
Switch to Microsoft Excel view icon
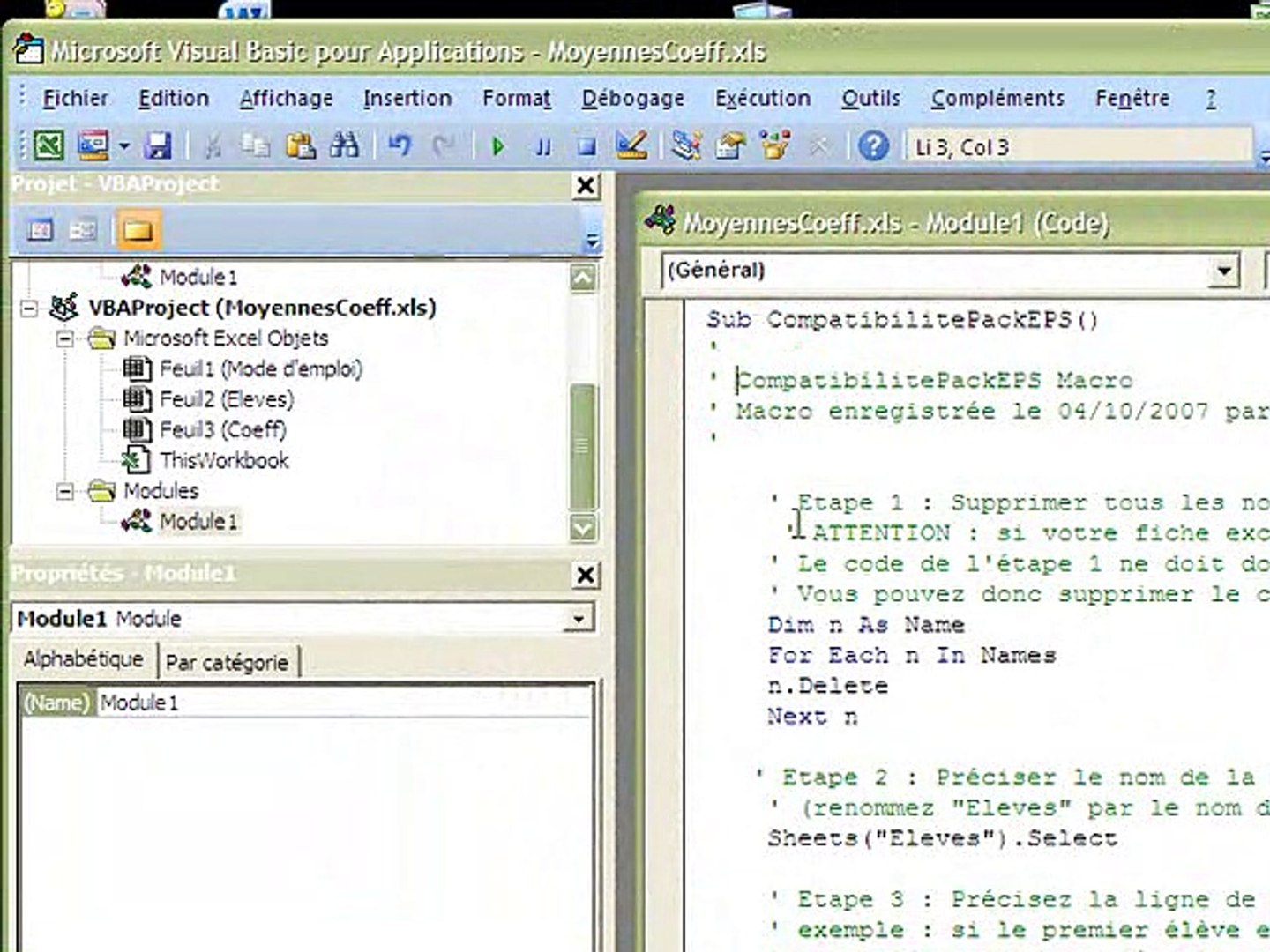pyautogui.click(x=49, y=145)
